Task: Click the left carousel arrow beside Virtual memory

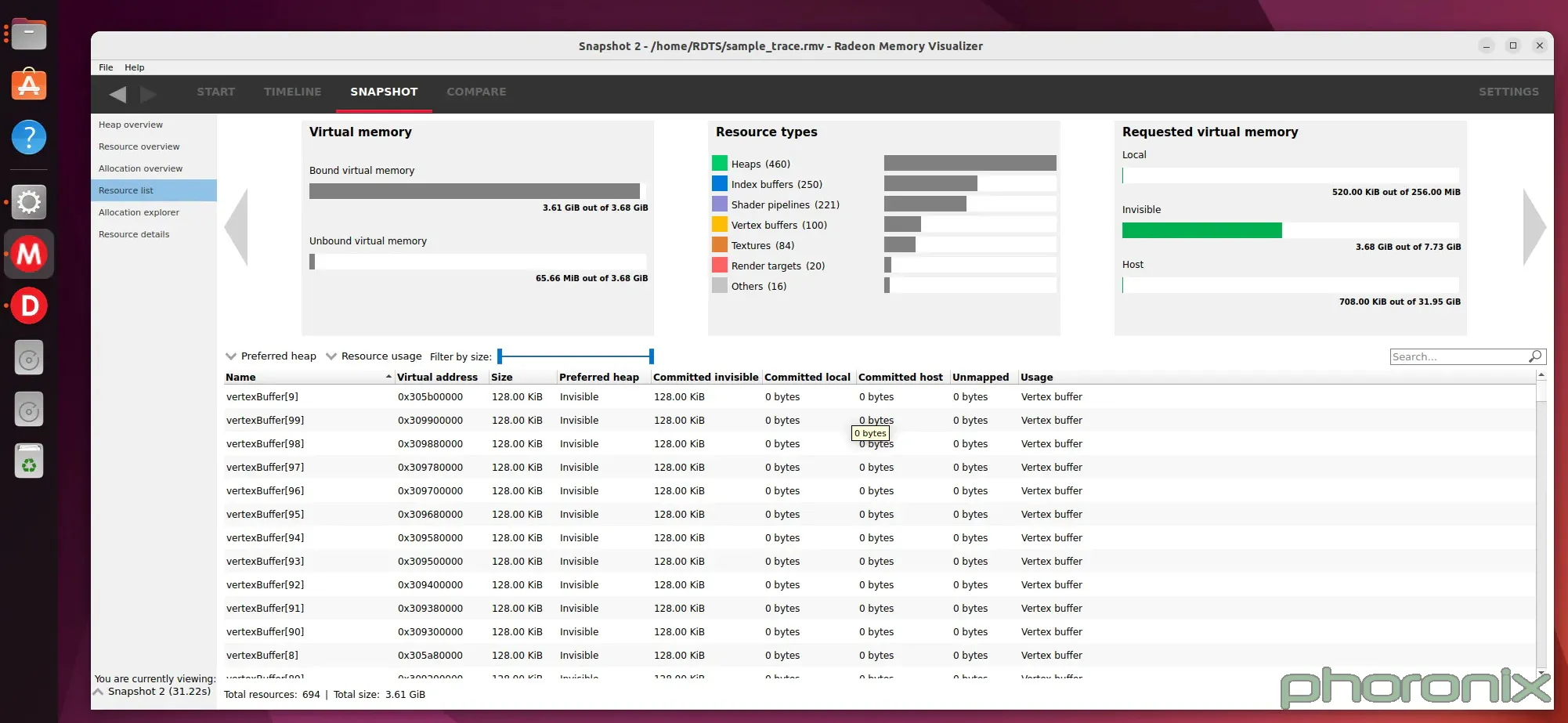Action: tap(236, 227)
